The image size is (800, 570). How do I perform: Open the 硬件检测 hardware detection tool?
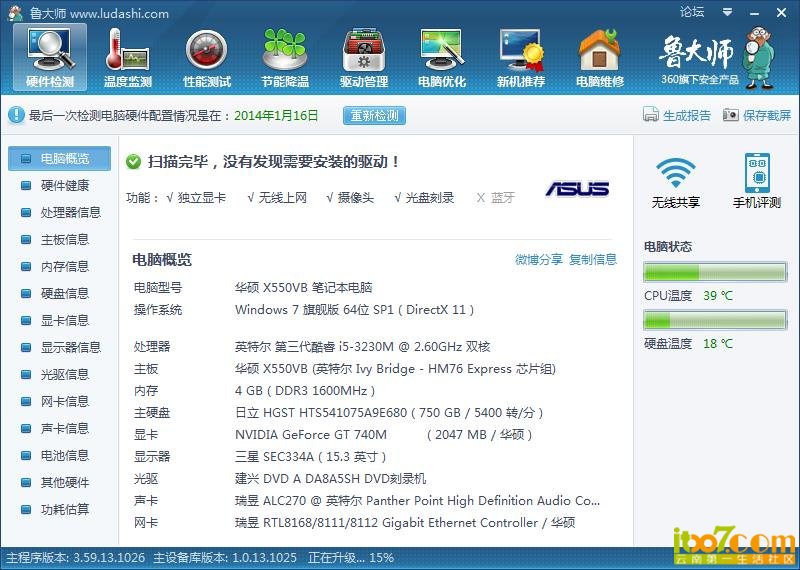tap(50, 58)
